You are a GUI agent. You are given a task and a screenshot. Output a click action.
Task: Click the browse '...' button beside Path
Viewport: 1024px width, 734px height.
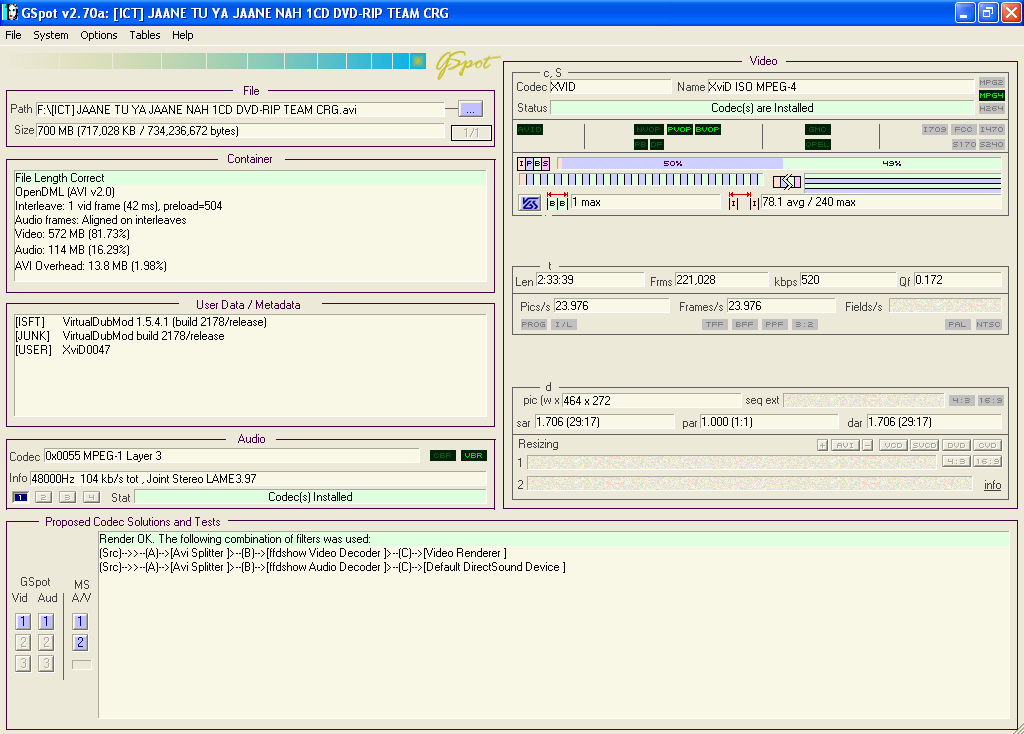pyautogui.click(x=470, y=110)
